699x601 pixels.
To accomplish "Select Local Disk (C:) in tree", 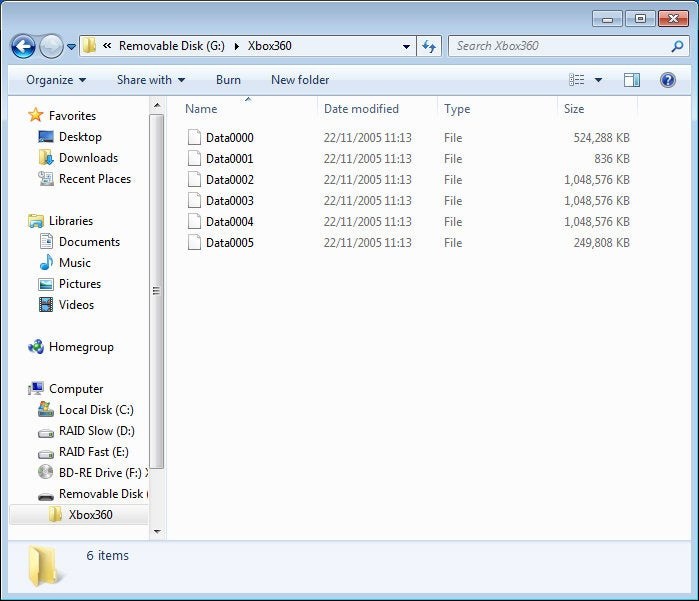I will [x=95, y=410].
